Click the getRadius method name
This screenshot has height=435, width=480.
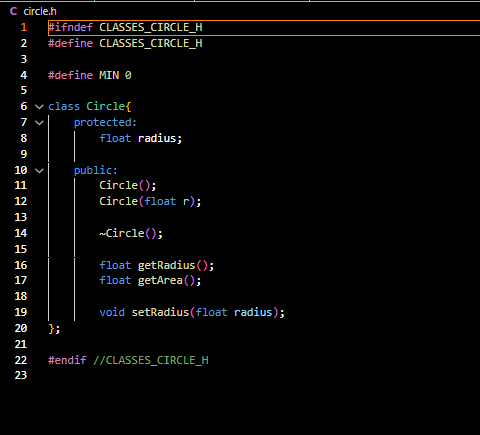click(166, 265)
